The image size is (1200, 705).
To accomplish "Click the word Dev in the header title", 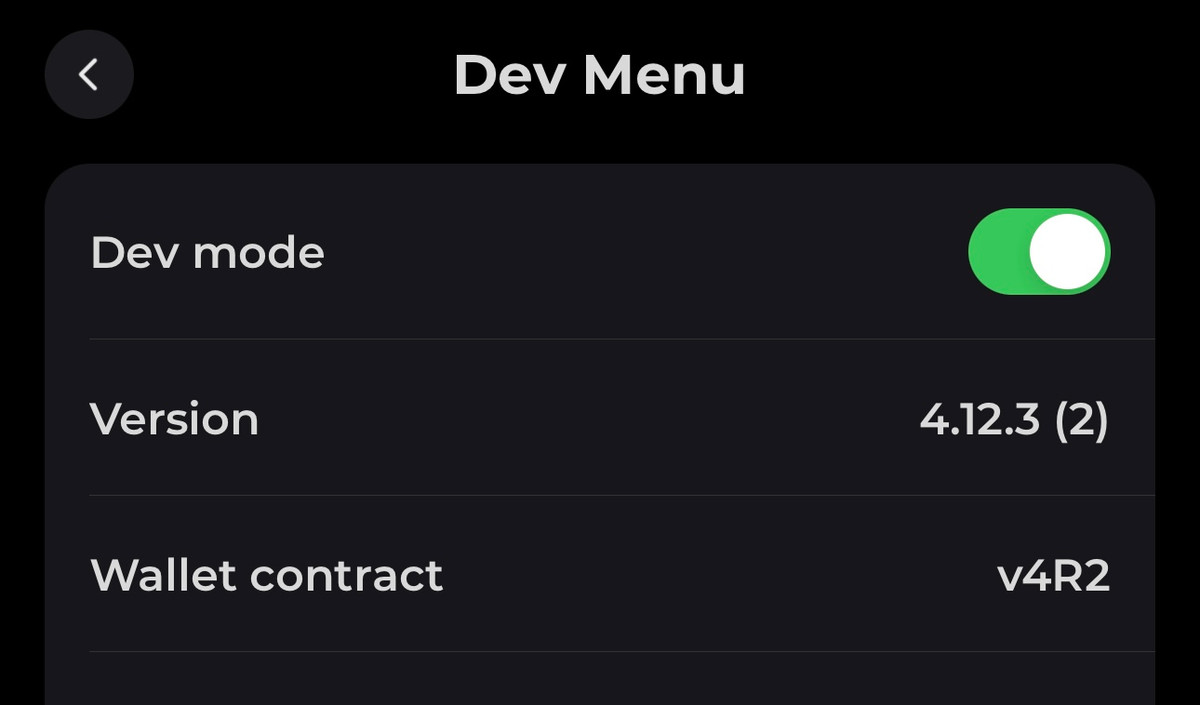I will [x=509, y=75].
